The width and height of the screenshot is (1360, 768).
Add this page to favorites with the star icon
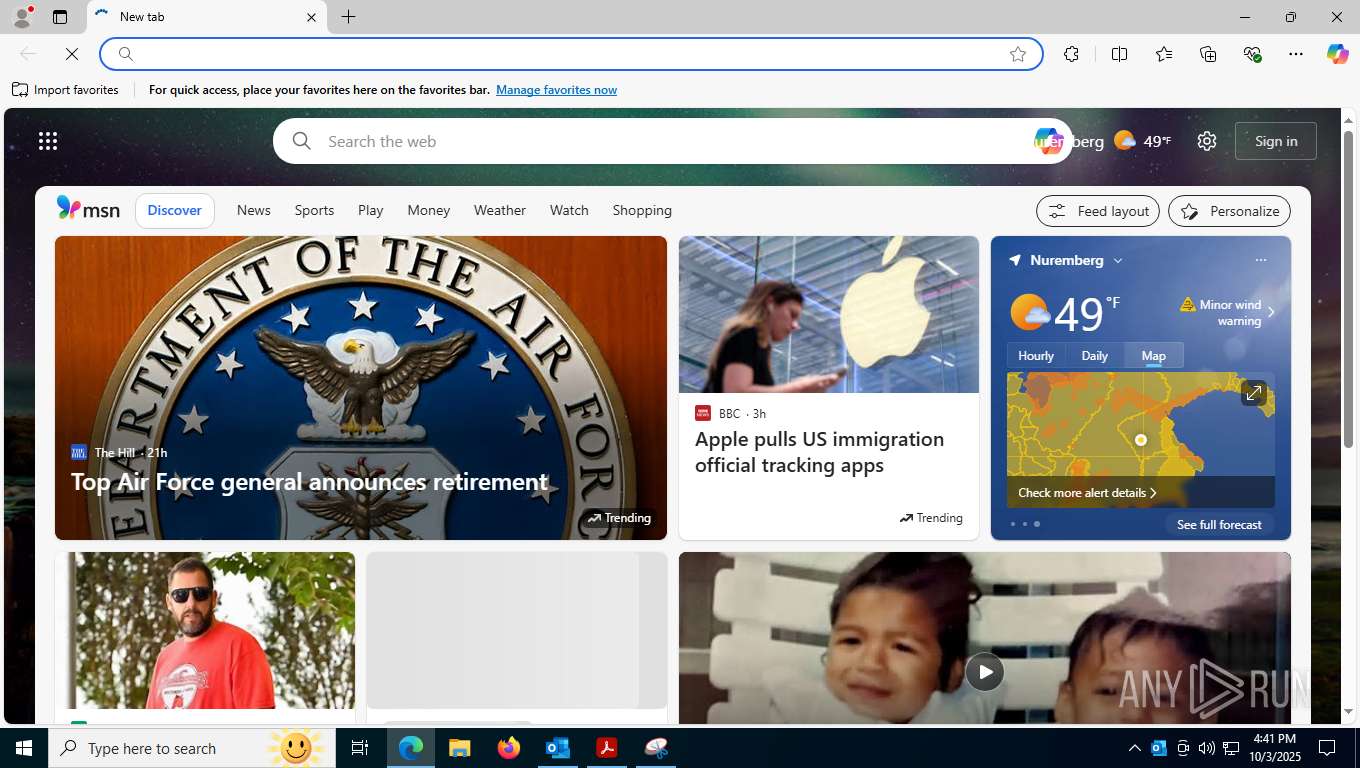click(x=1018, y=54)
